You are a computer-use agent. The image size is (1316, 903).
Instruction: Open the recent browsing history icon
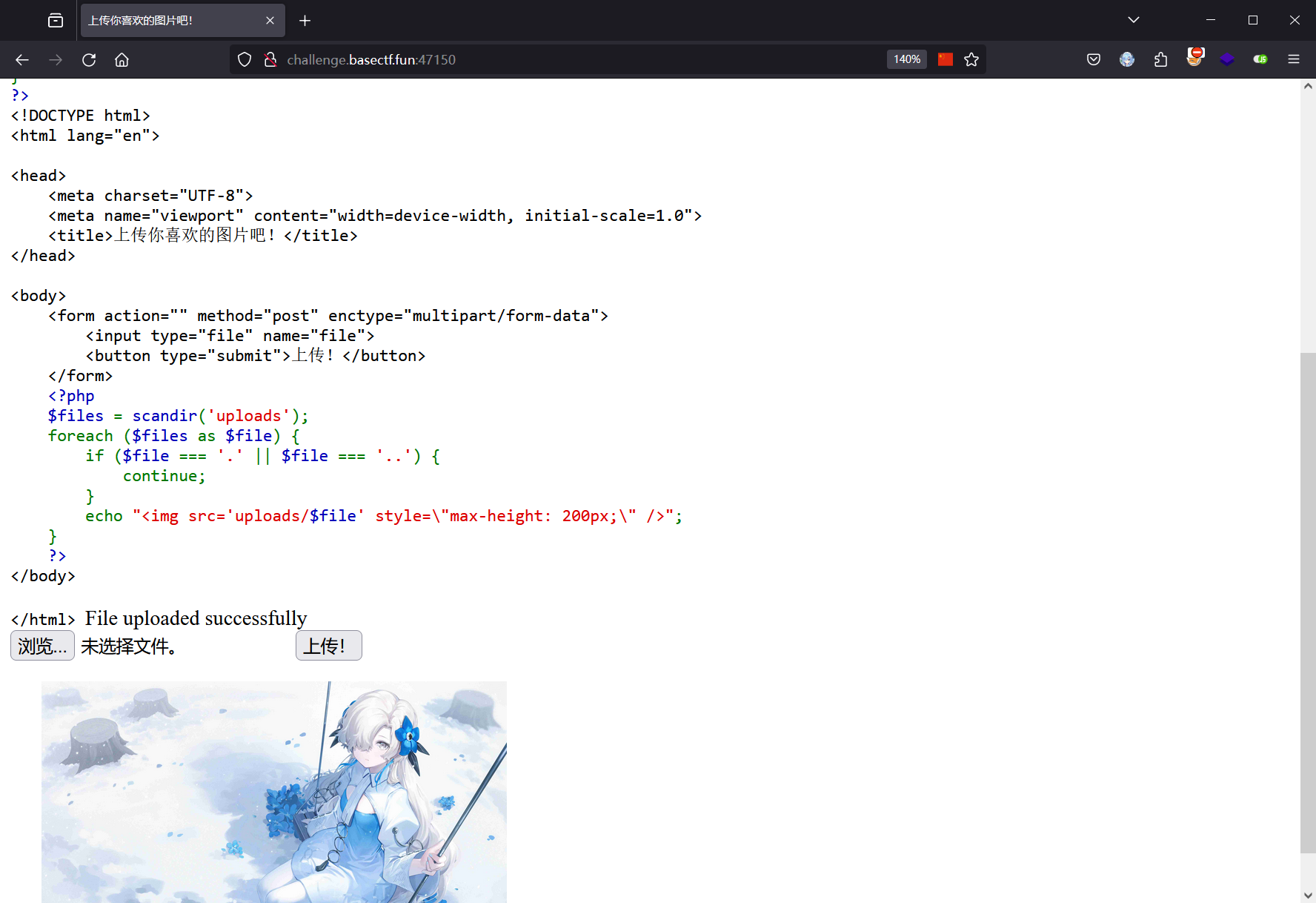56,21
